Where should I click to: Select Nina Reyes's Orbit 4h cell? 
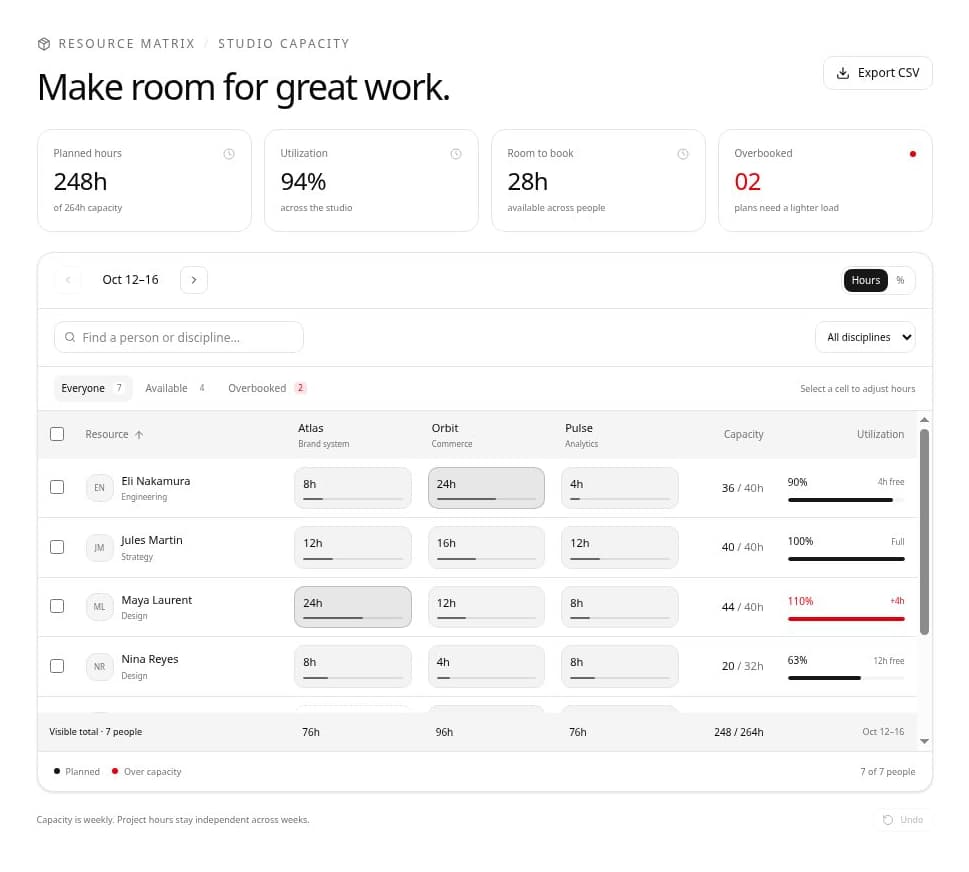pos(486,666)
